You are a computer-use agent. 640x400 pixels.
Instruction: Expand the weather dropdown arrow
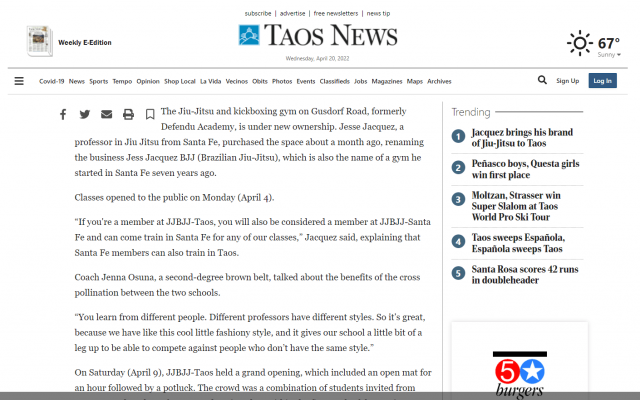618,54
